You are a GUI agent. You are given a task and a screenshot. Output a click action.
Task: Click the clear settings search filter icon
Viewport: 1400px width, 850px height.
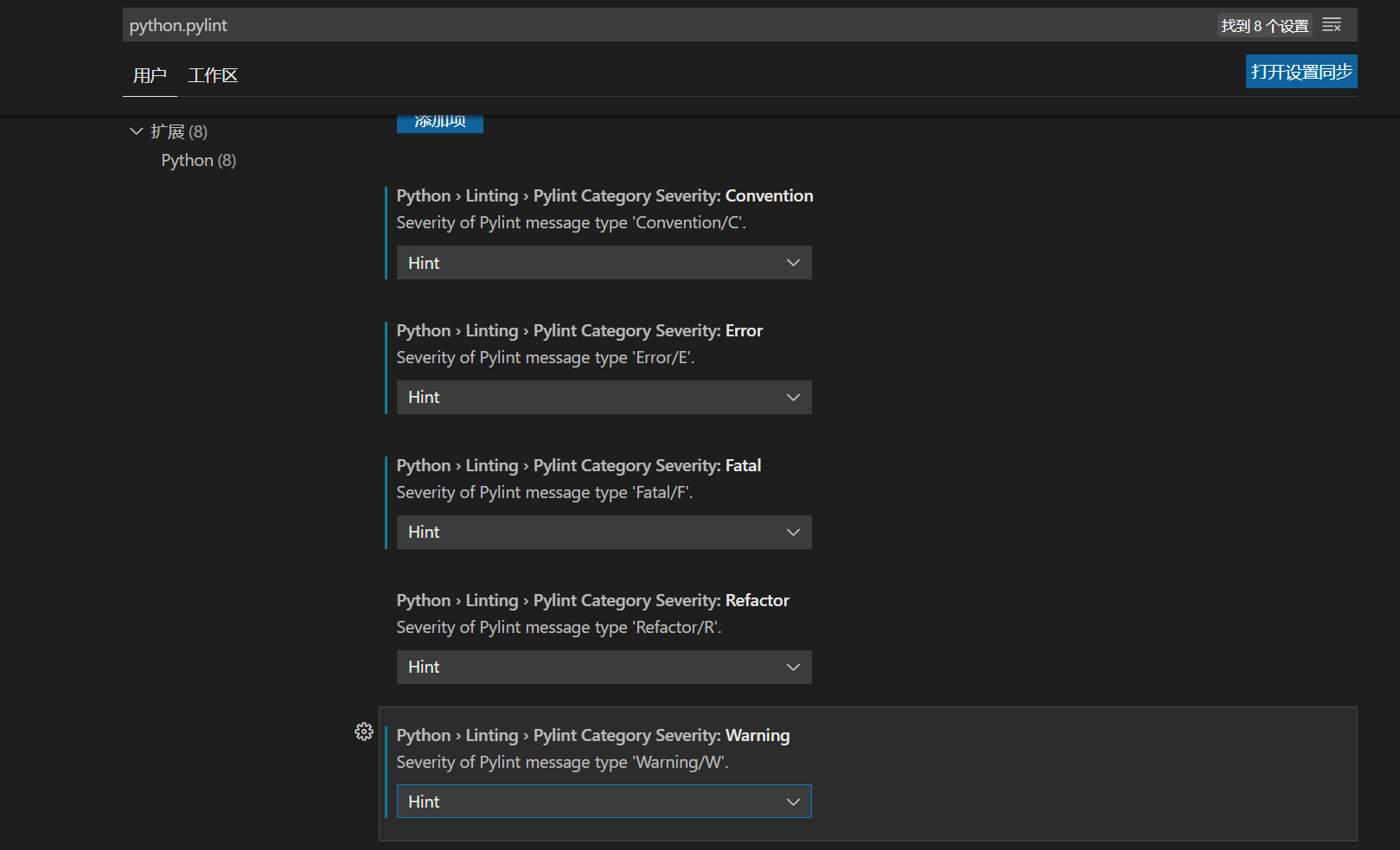1332,25
